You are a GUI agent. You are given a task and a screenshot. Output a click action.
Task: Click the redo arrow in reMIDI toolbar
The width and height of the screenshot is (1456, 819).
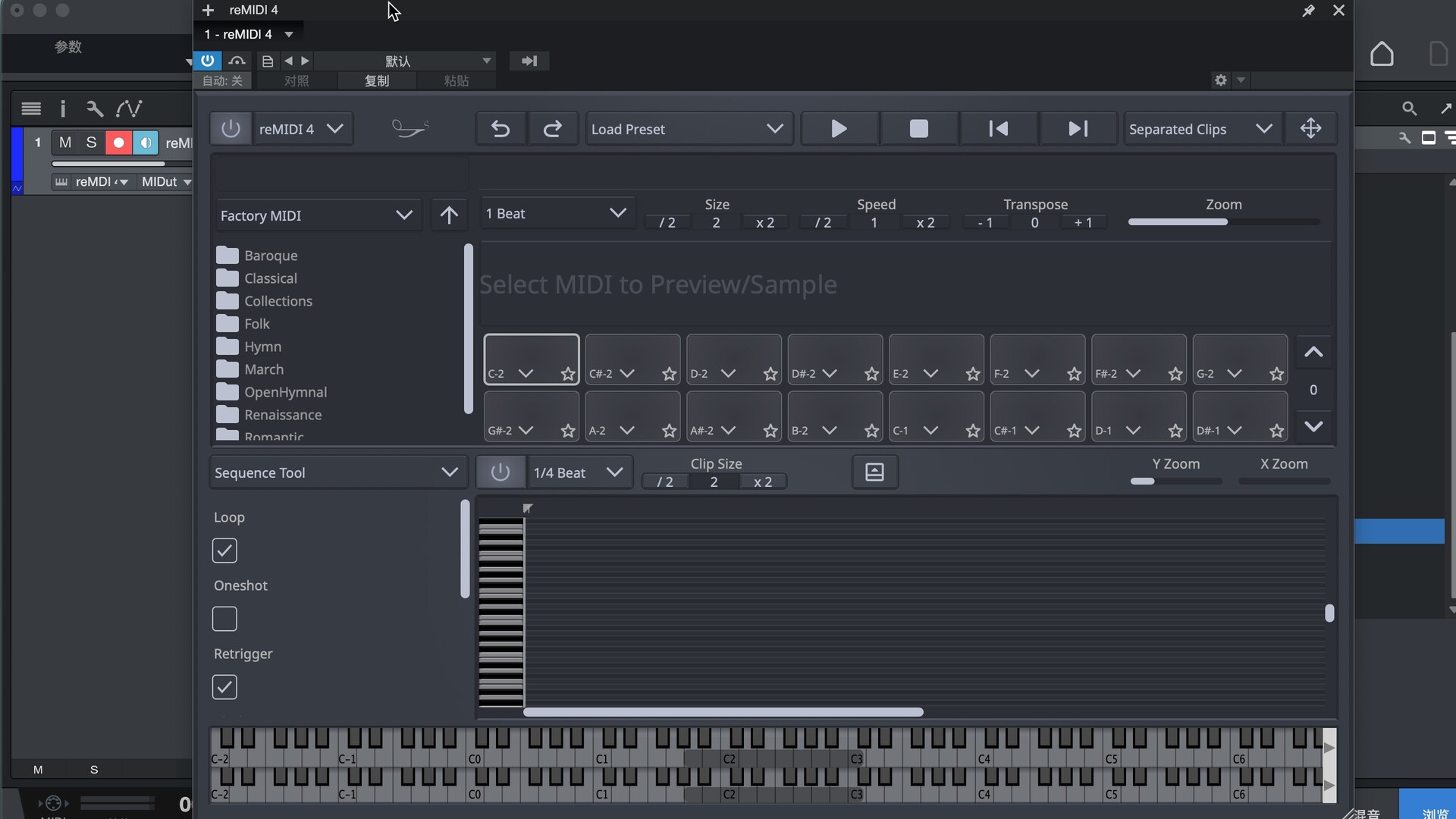point(553,129)
